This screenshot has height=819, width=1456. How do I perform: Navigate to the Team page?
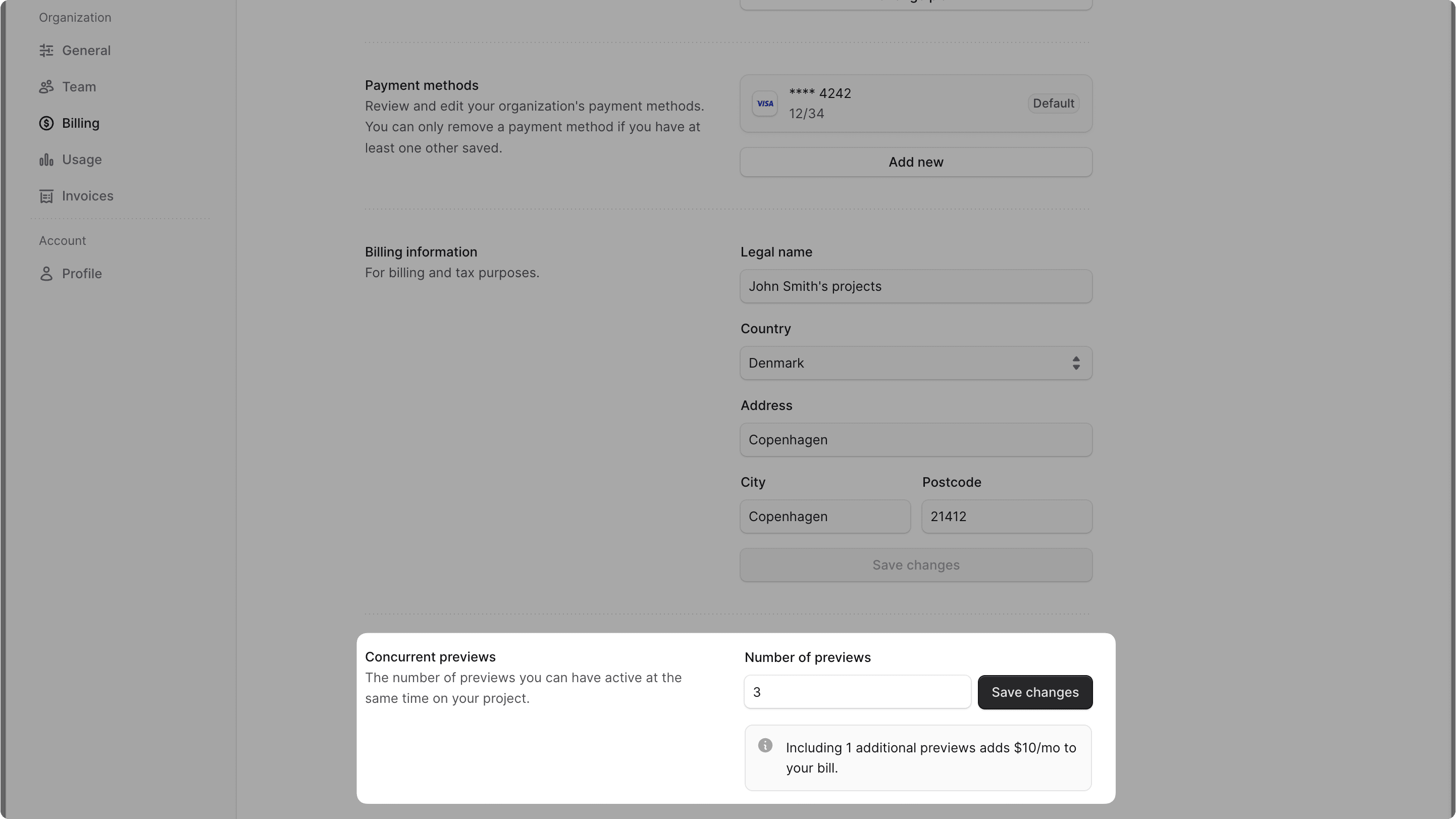[x=79, y=87]
